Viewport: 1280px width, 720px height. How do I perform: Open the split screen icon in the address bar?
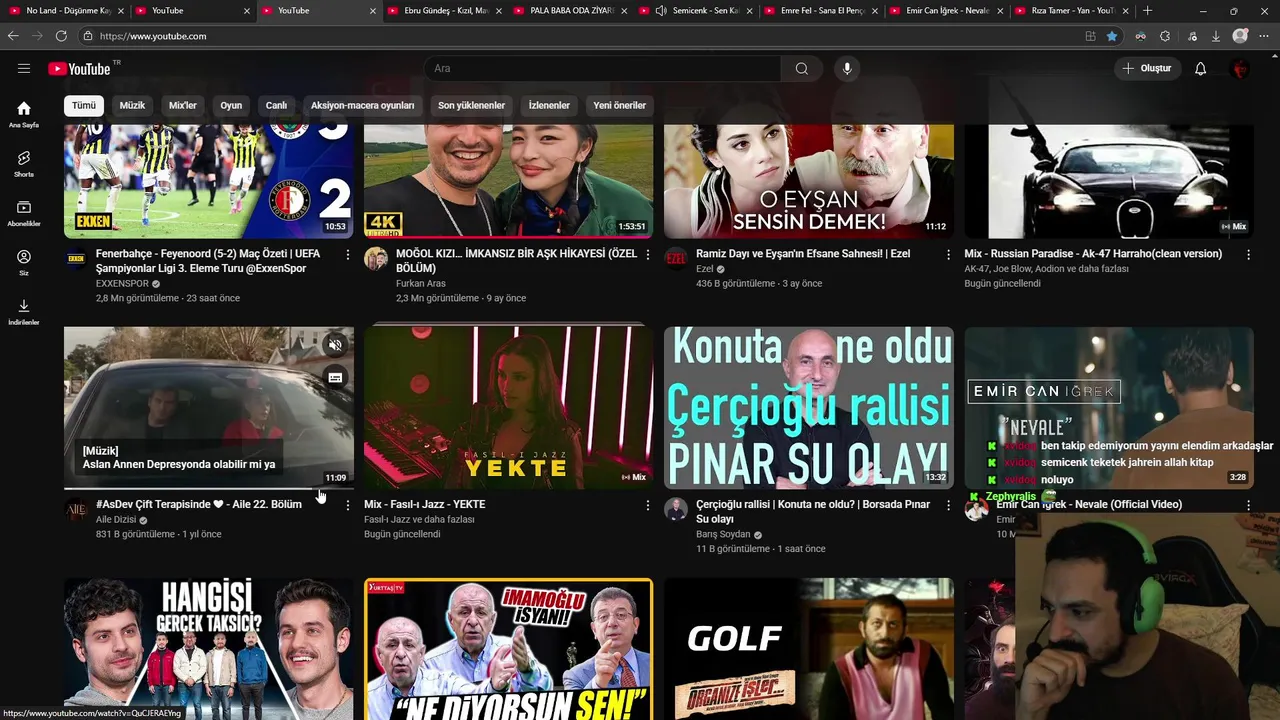pyautogui.click(x=1090, y=36)
